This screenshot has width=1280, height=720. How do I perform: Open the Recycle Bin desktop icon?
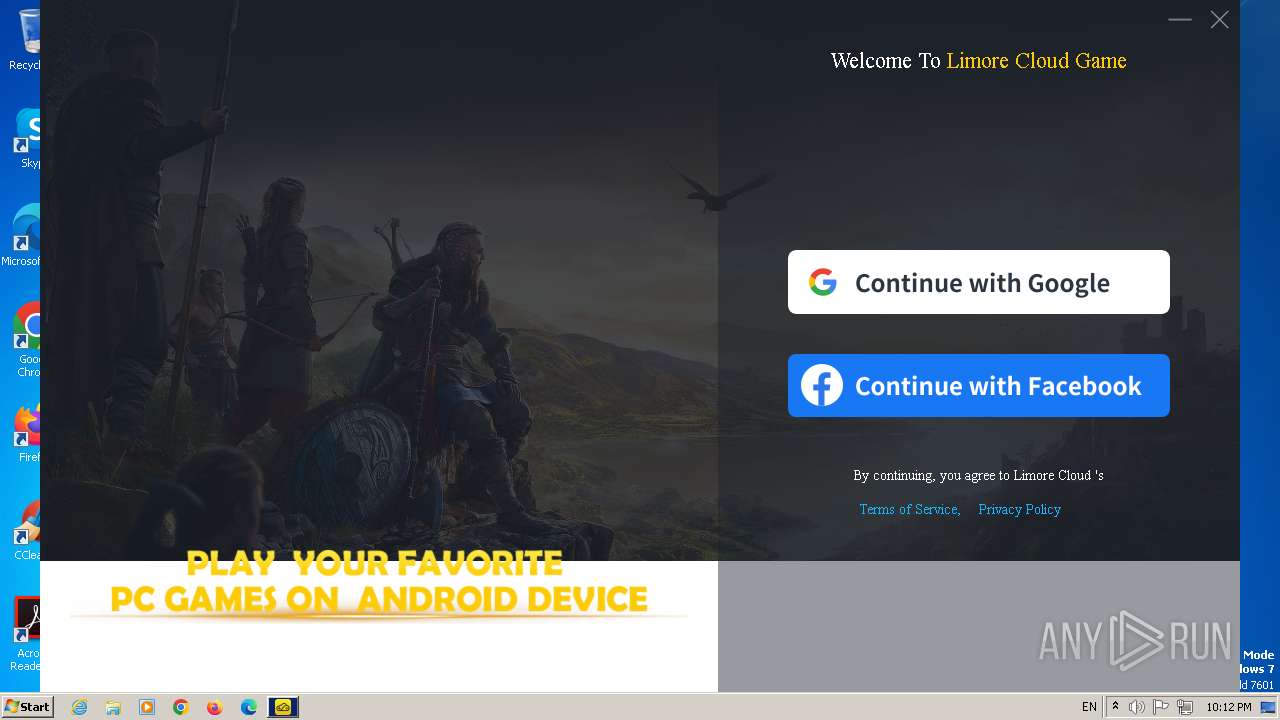tap(26, 40)
